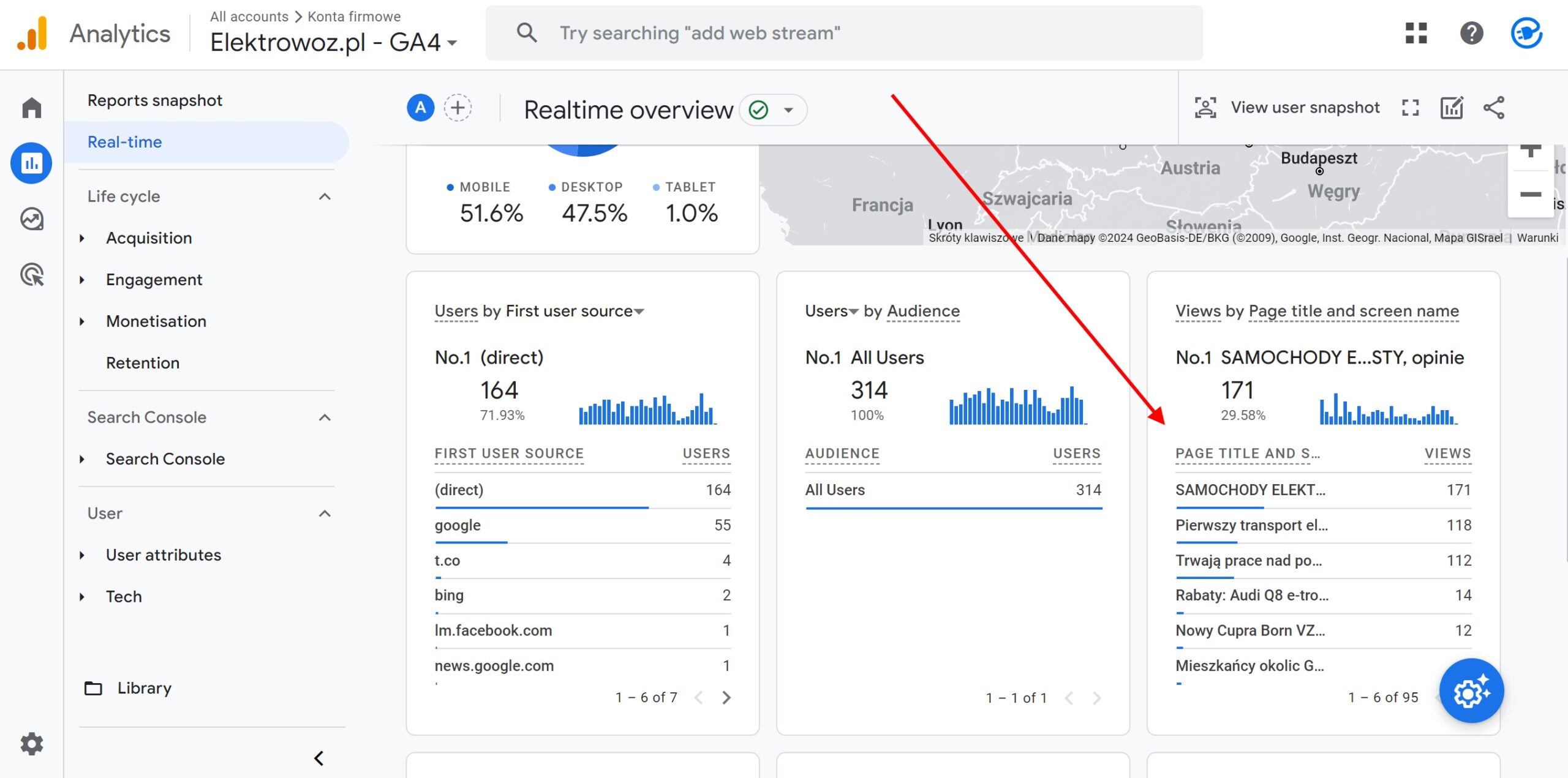Image resolution: width=1568 pixels, height=778 pixels.
Task: Collapse the User section
Action: 325,514
